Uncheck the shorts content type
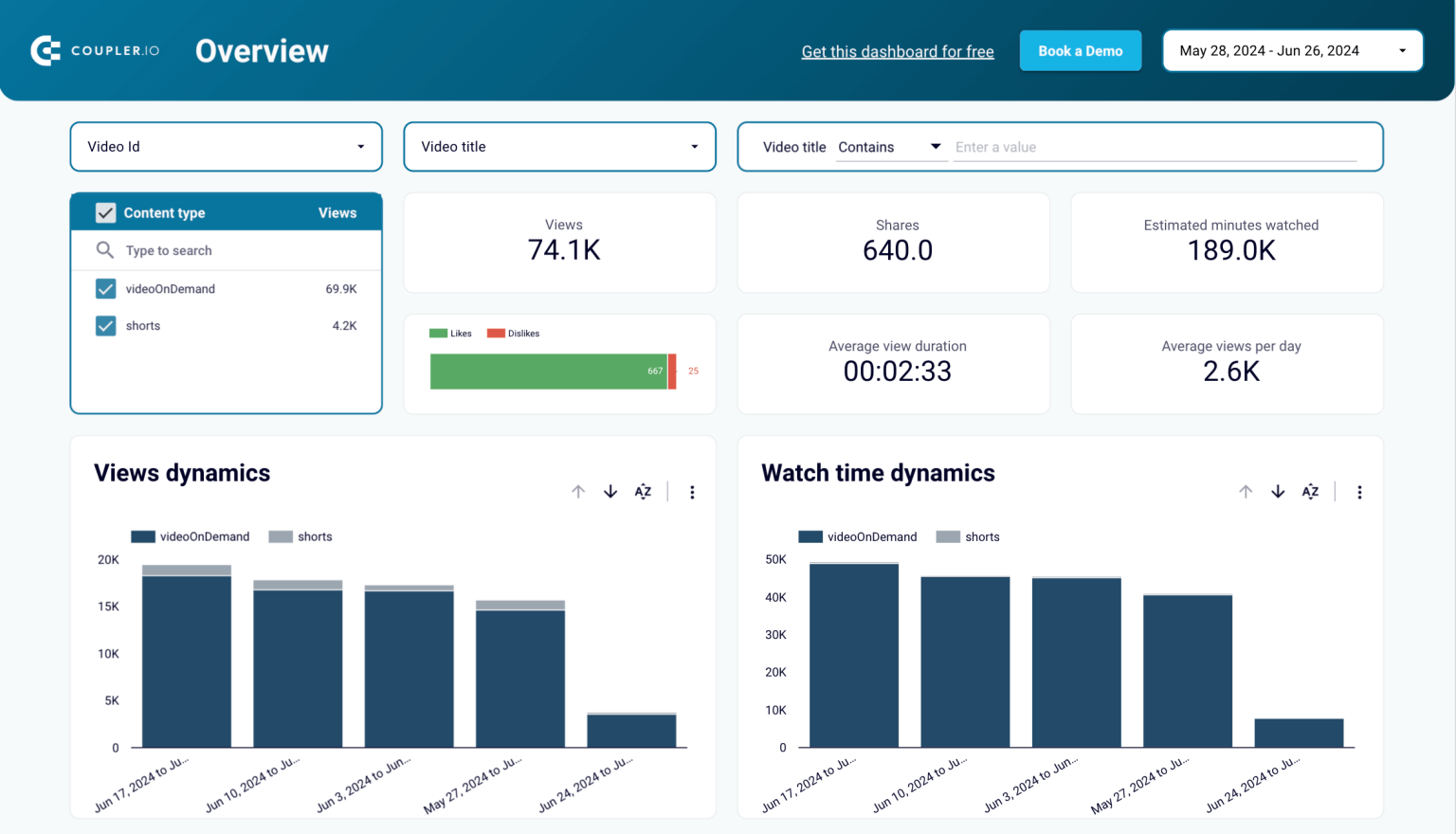1456x834 pixels. [x=105, y=326]
